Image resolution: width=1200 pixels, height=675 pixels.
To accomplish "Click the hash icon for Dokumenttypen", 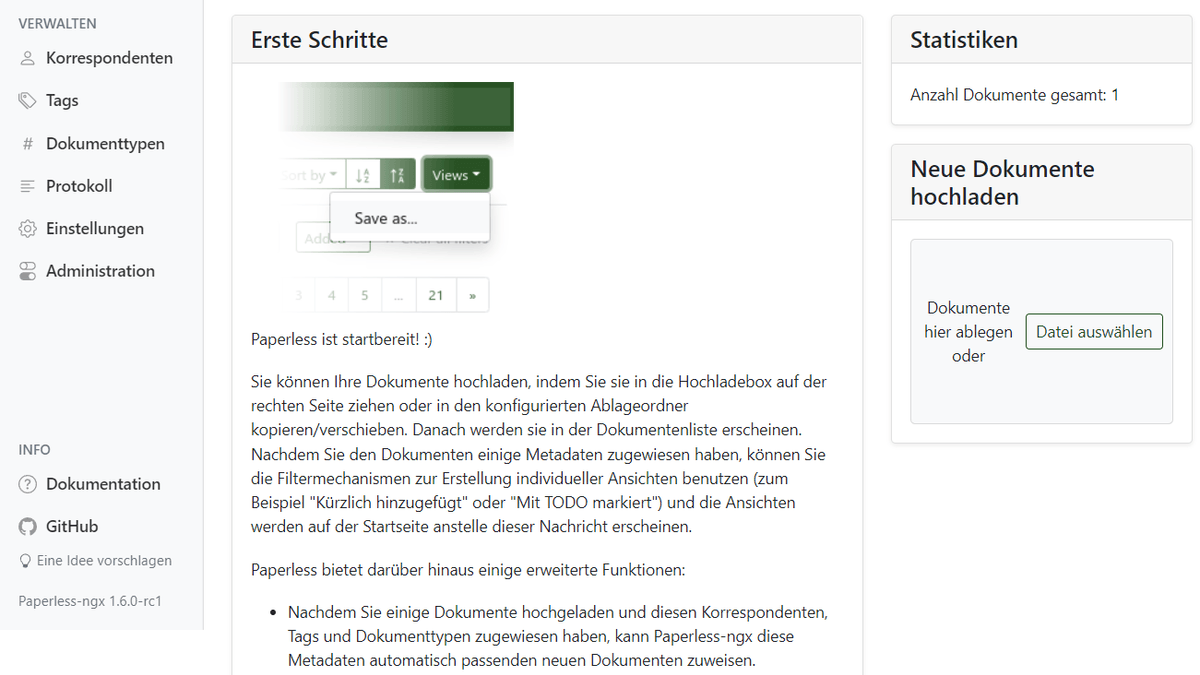I will click(x=27, y=144).
